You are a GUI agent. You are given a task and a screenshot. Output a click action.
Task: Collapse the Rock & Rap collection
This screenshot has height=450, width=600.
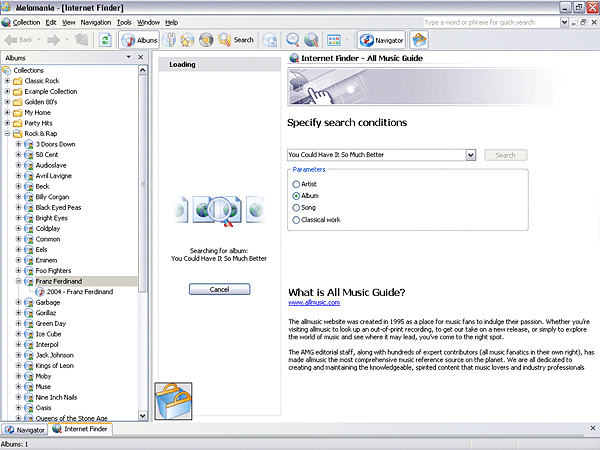(x=7, y=133)
